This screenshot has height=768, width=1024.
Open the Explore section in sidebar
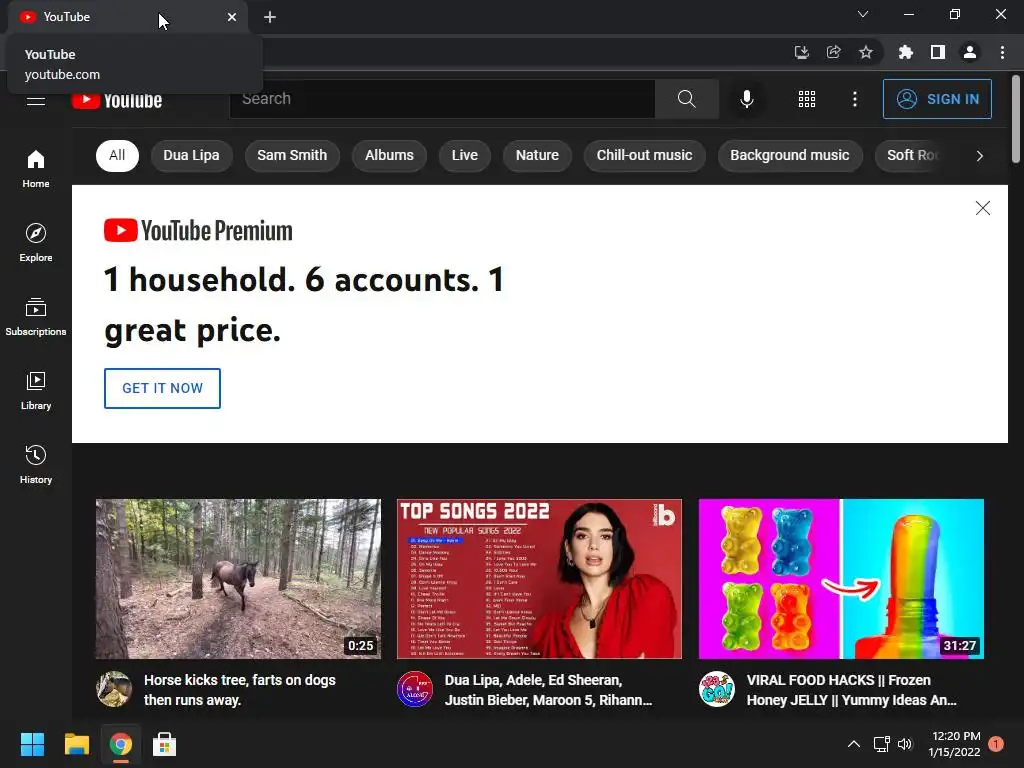[x=35, y=242]
